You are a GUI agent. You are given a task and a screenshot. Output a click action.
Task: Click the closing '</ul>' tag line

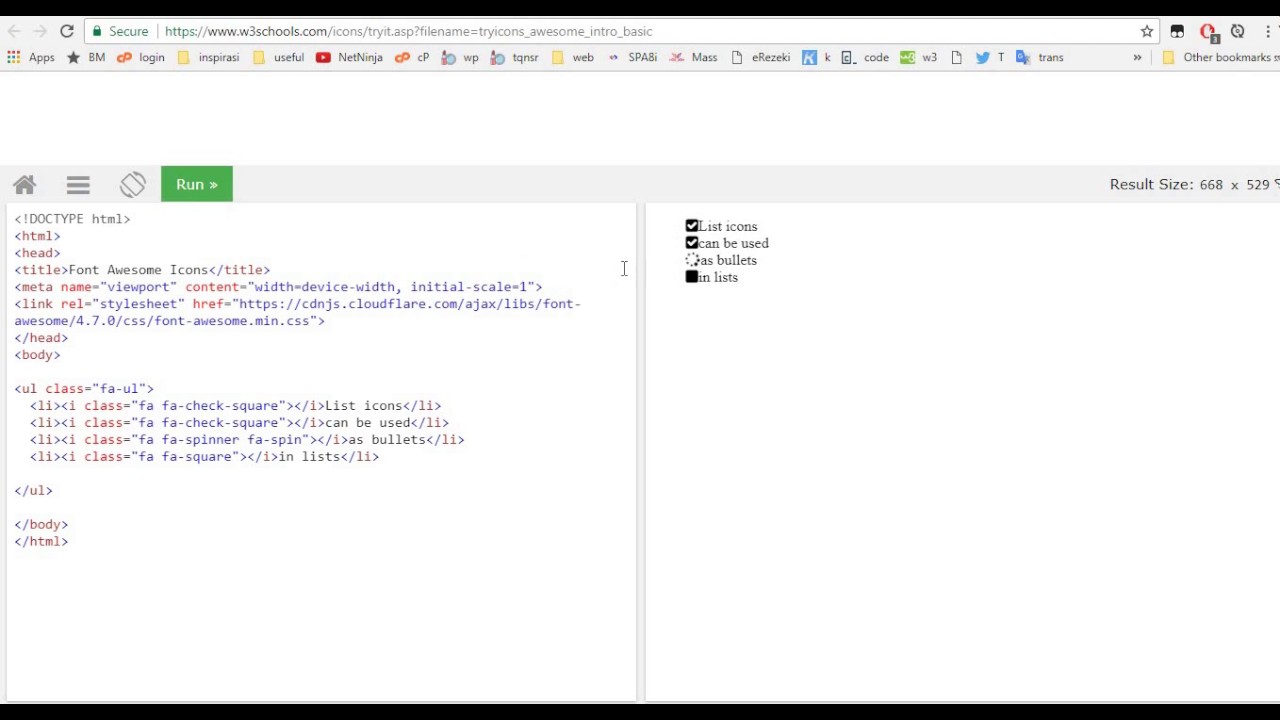tap(33, 491)
